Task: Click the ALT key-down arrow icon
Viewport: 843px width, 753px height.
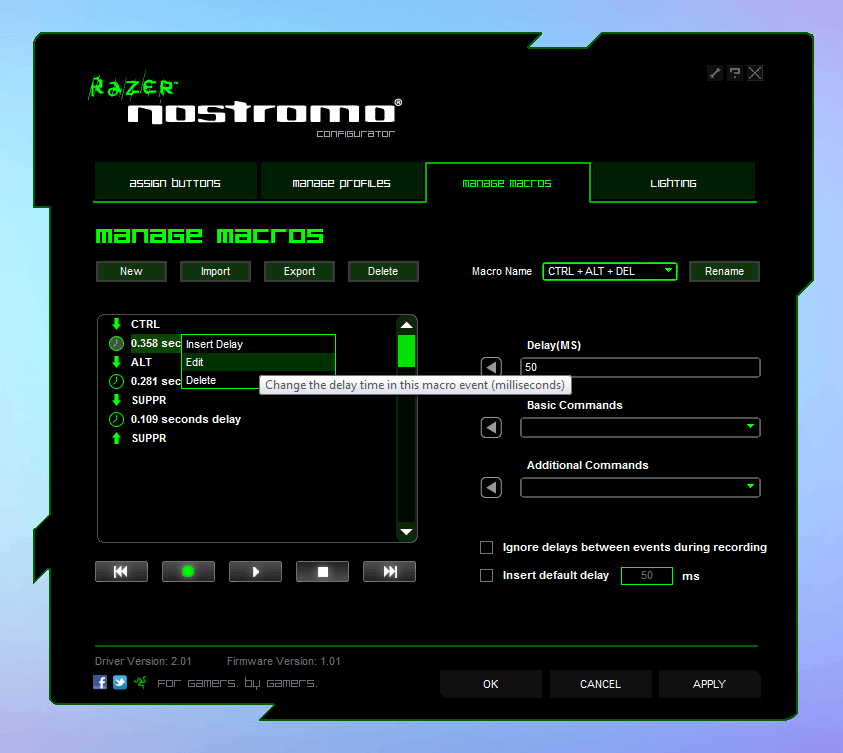Action: coord(116,362)
